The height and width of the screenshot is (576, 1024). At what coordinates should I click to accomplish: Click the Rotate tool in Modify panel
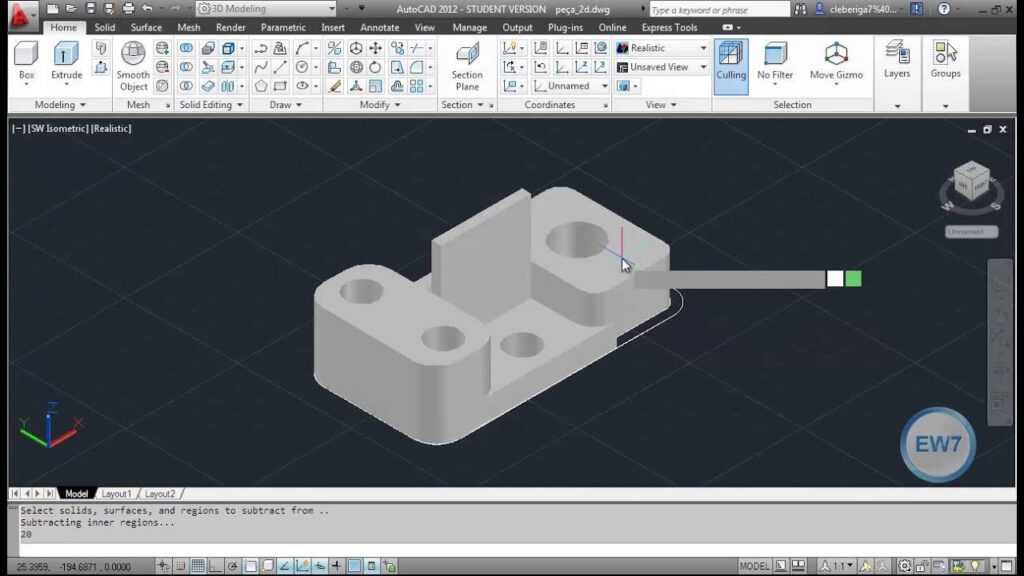375,67
